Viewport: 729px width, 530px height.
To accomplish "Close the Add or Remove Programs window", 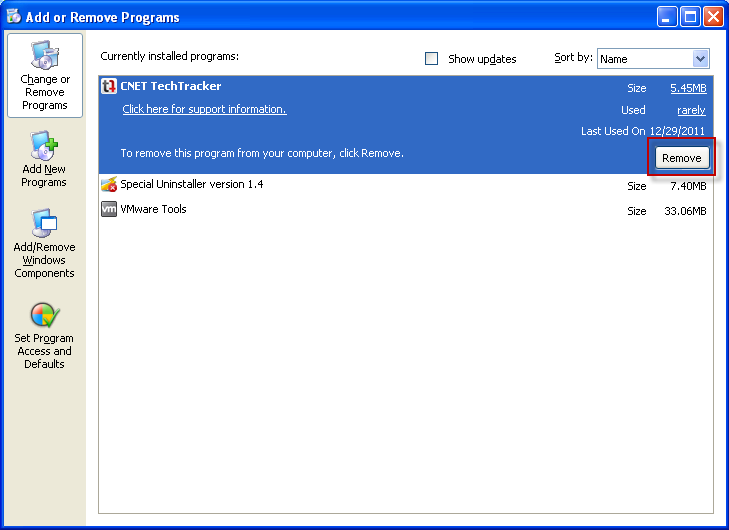I will [x=713, y=17].
